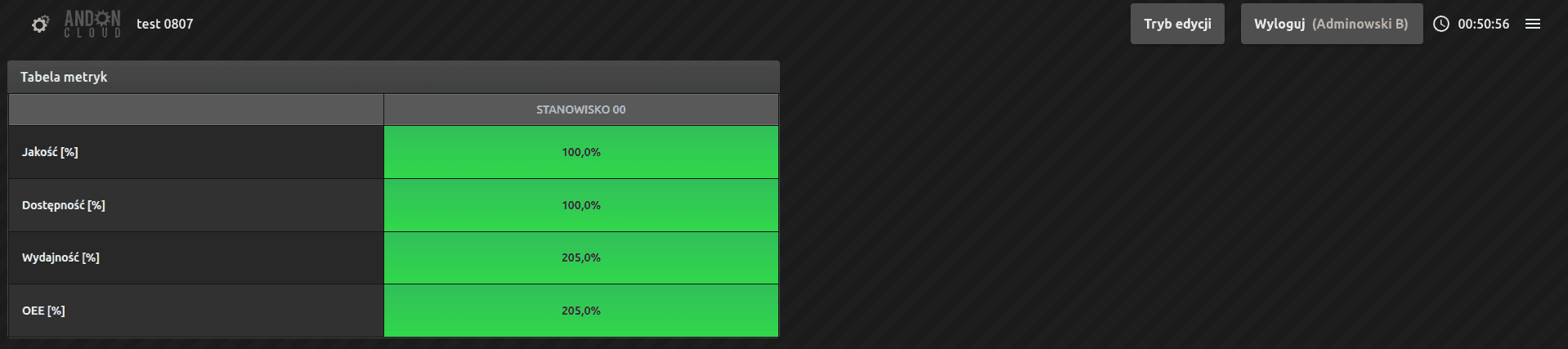Click the clock icon beside the time

1441,24
